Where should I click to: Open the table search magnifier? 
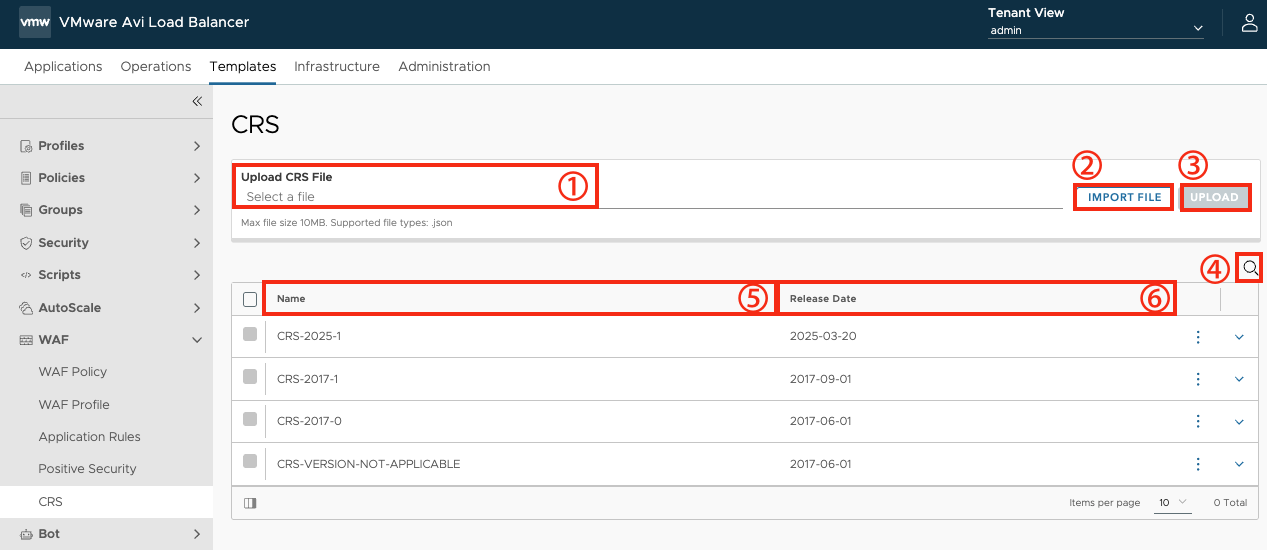tap(1250, 268)
